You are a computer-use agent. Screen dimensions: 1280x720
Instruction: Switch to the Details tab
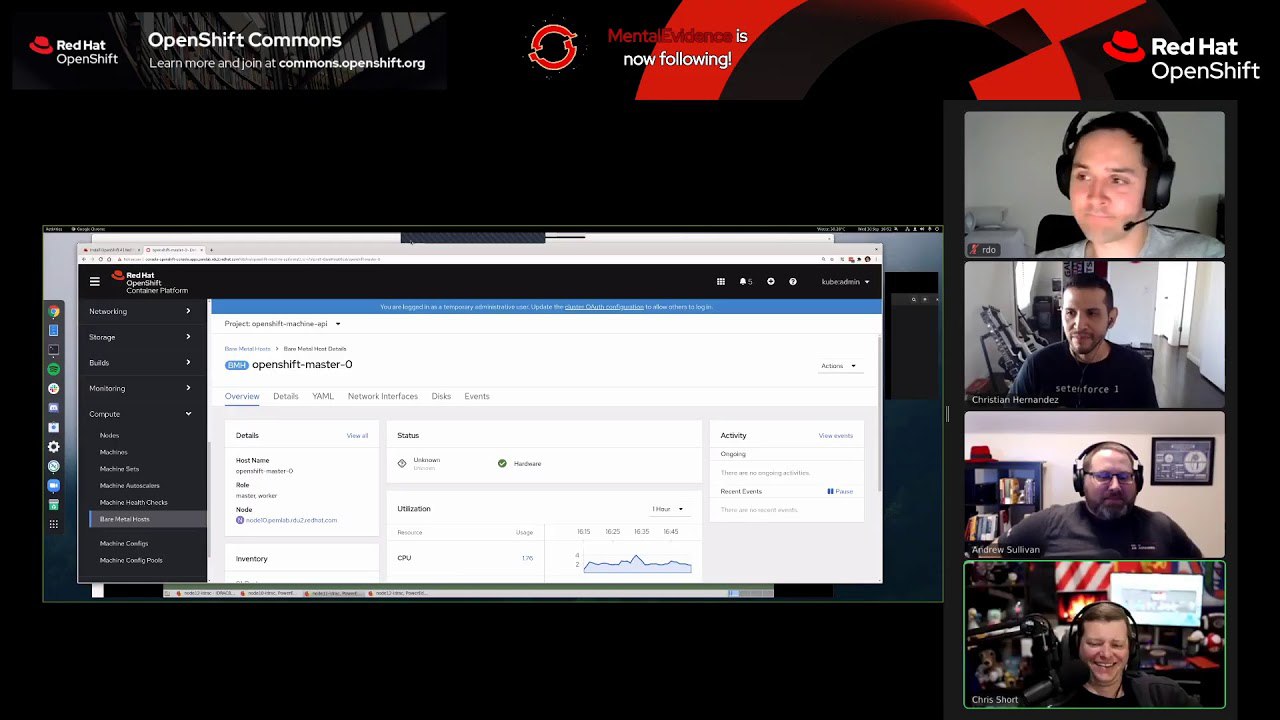286,396
